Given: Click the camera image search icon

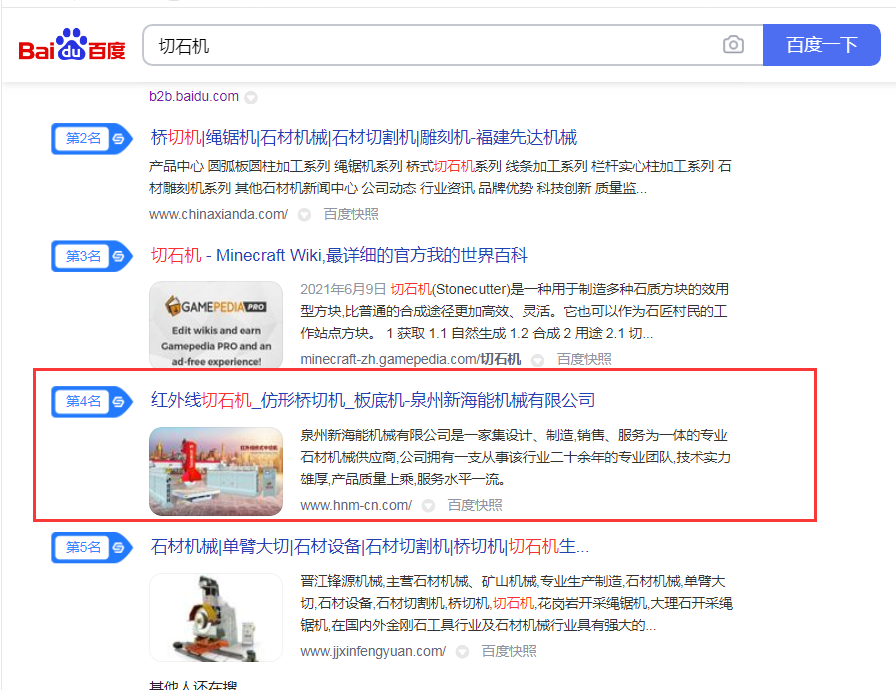Looking at the screenshot, I should [733, 45].
